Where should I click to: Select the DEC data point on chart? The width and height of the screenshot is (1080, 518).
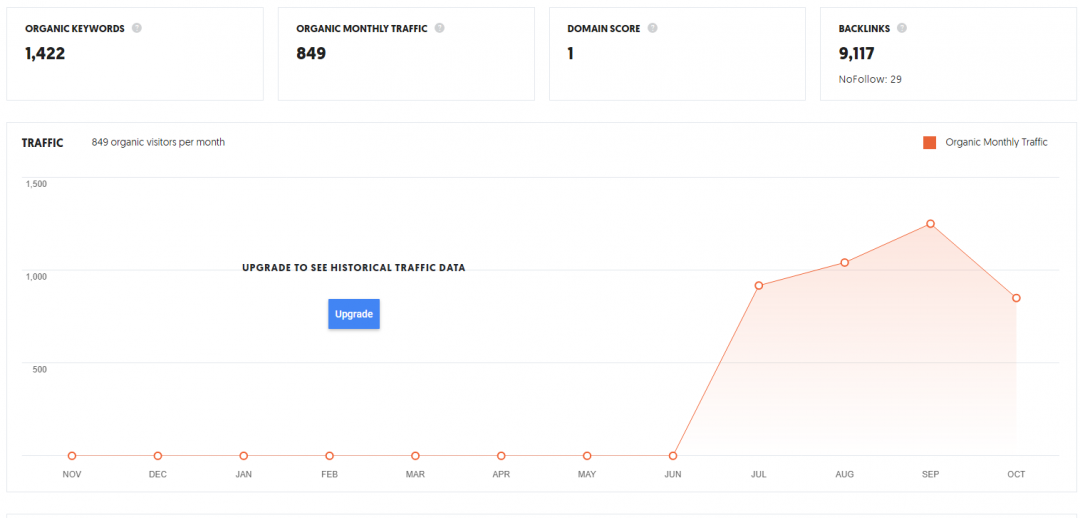(158, 456)
